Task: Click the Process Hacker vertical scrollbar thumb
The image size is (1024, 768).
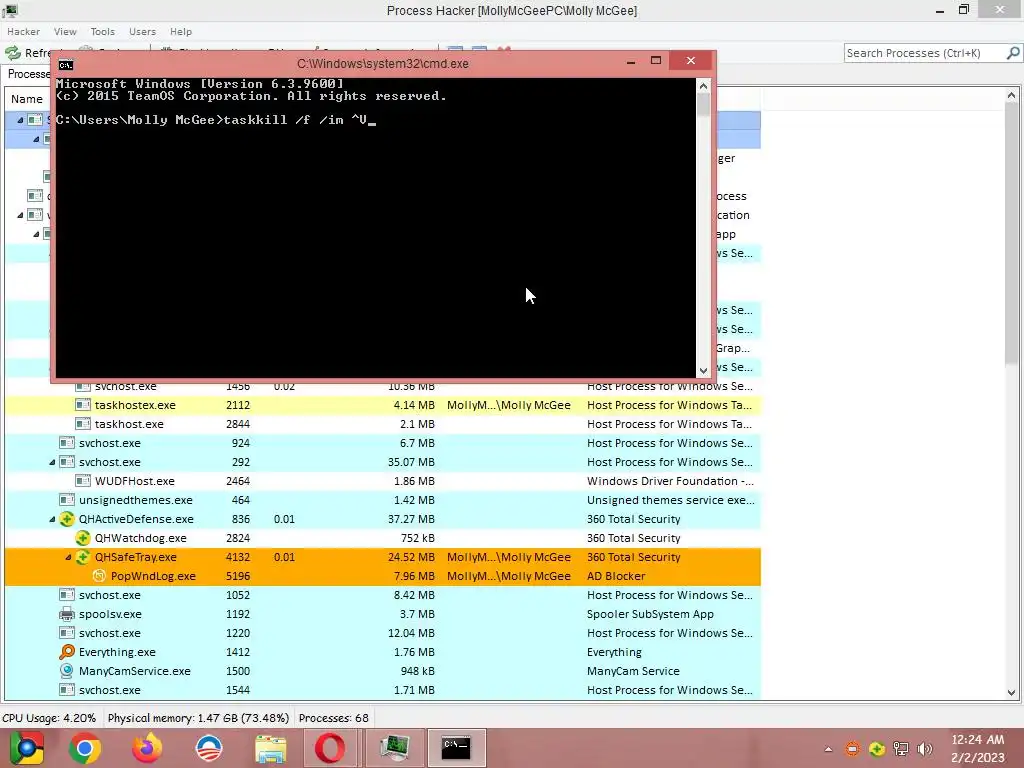Action: 1012,234
